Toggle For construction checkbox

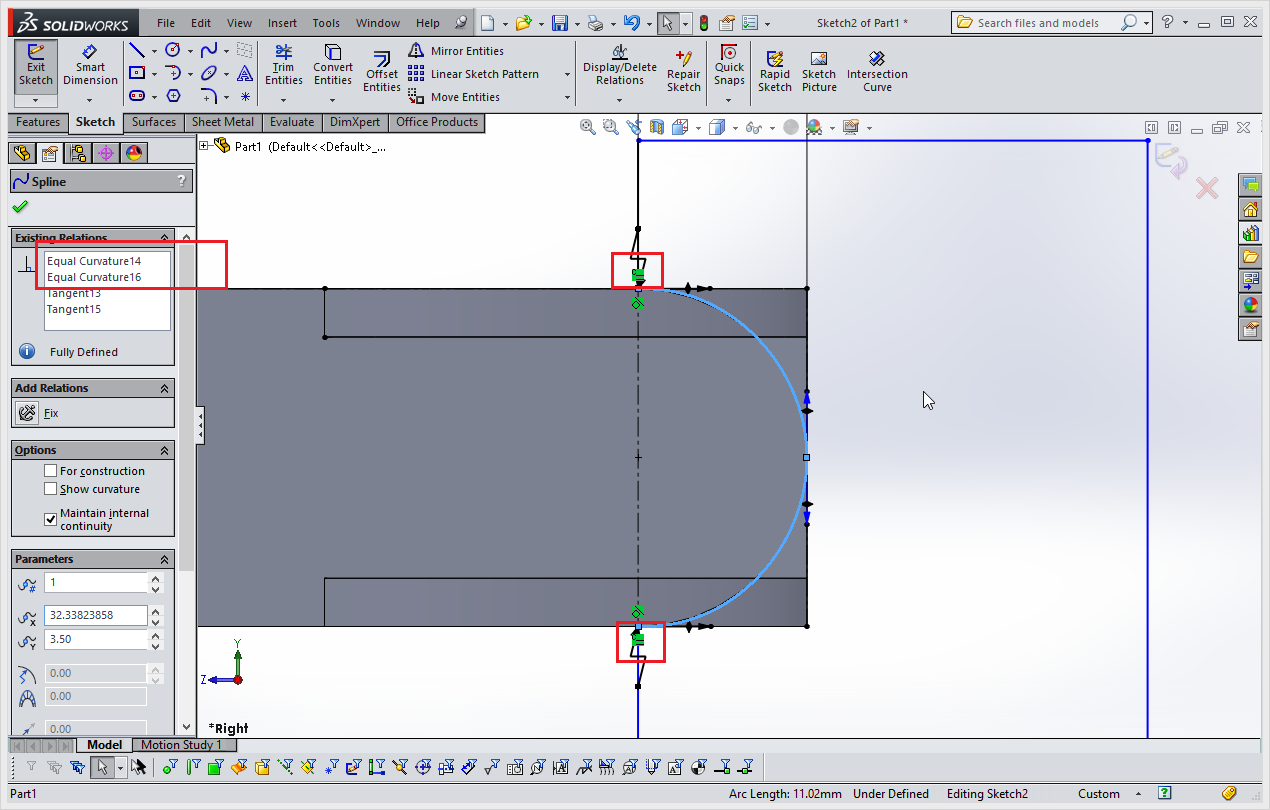pos(51,471)
